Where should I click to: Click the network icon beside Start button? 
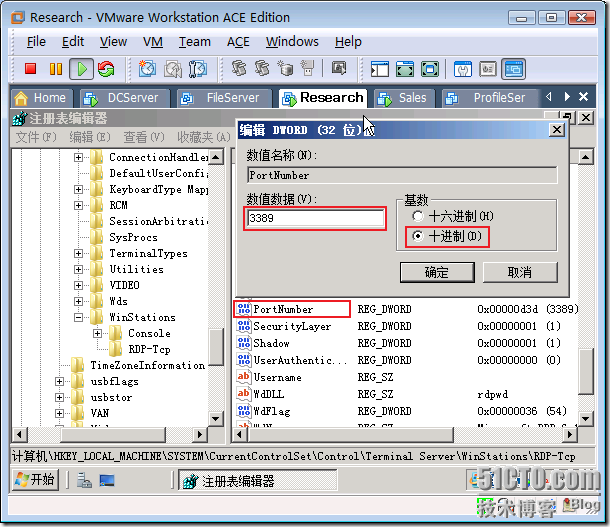84,481
